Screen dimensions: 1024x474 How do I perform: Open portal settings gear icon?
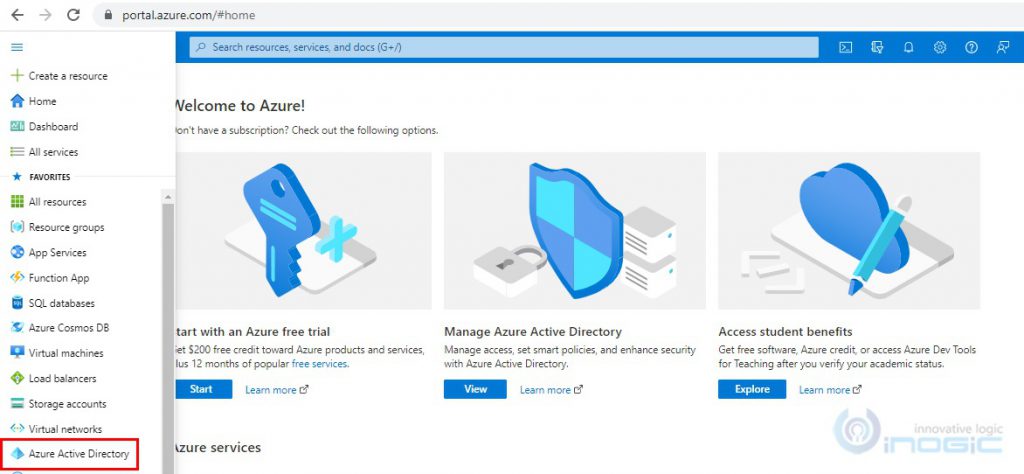click(940, 47)
